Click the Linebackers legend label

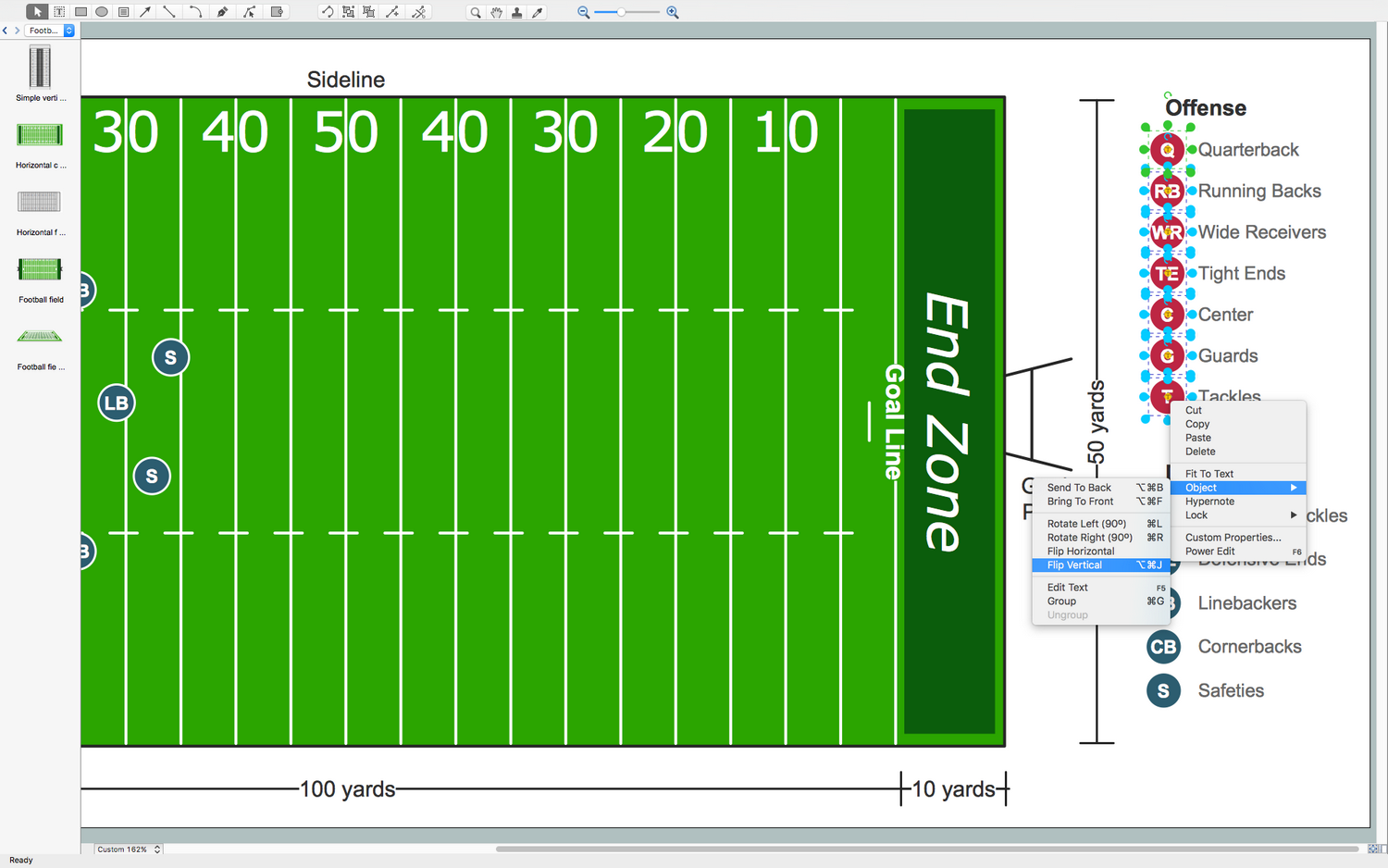1247,603
